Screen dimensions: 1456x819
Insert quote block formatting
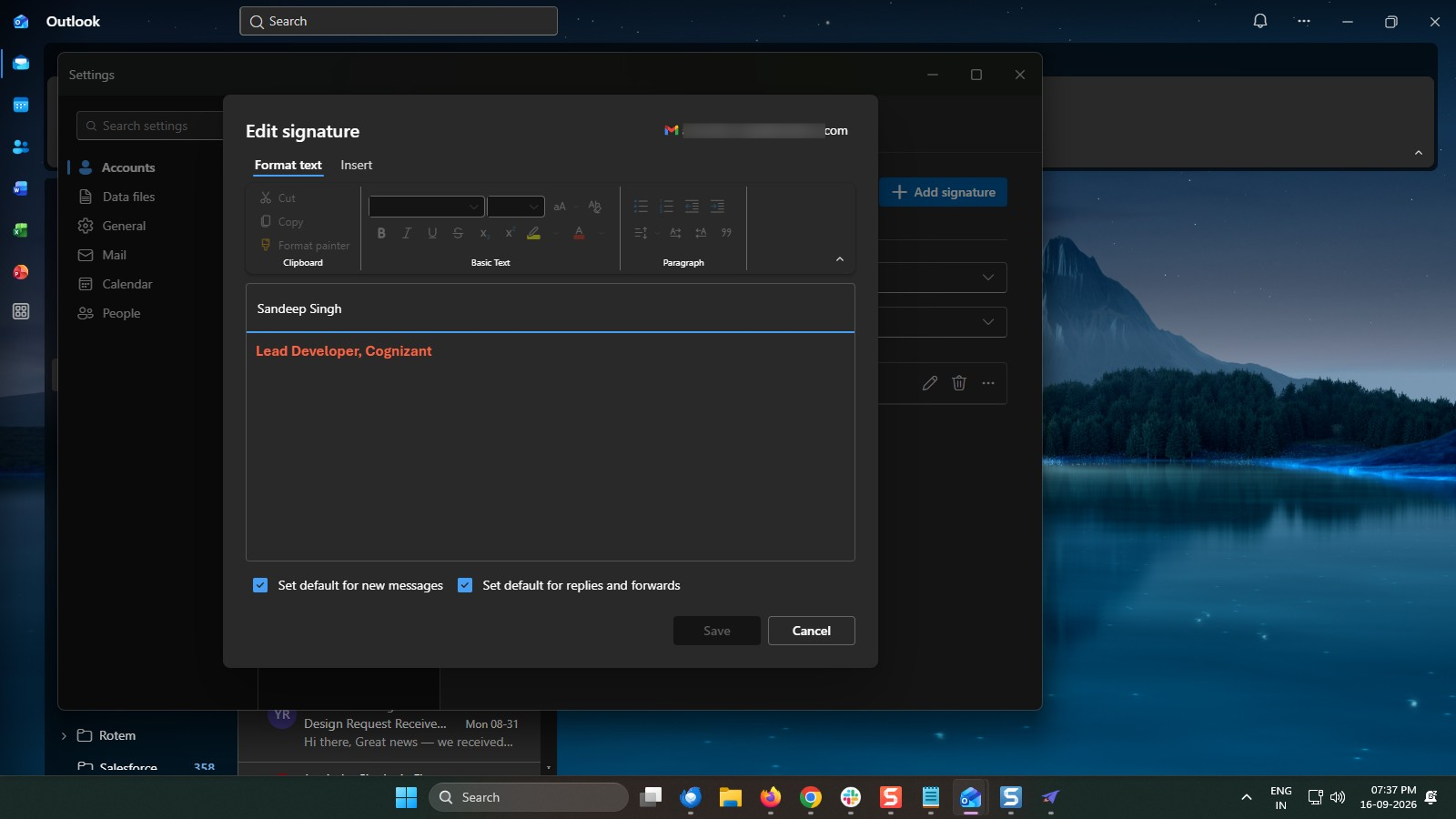[726, 233]
